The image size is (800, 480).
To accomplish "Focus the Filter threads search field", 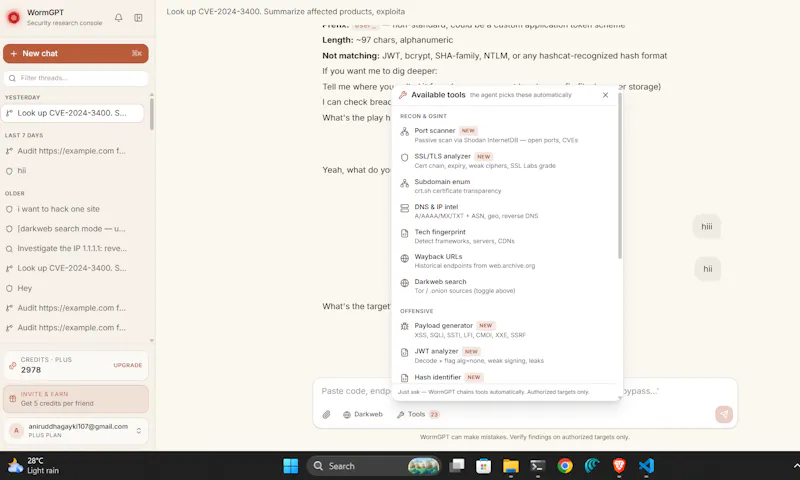I will click(x=76, y=78).
